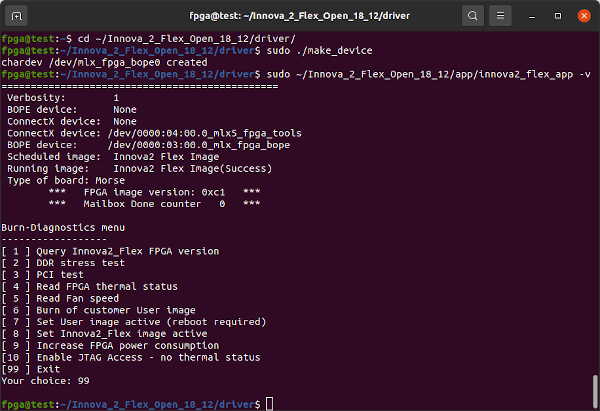Screen dimensions: 600x411
Task: Click option 8 Set Innova2_Flex image active
Action: pyautogui.click(x=104, y=334)
